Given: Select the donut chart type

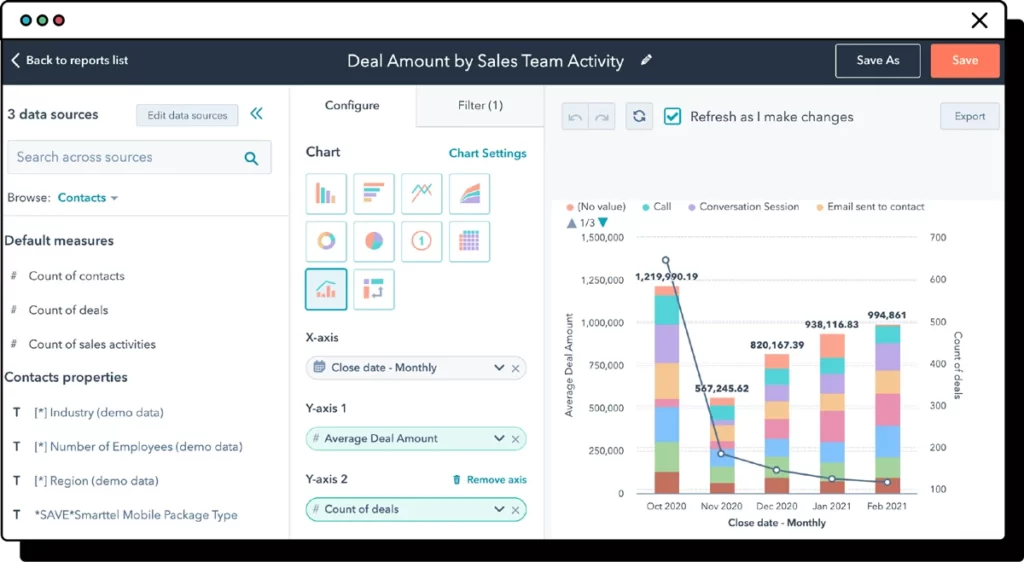Looking at the screenshot, I should point(326,241).
